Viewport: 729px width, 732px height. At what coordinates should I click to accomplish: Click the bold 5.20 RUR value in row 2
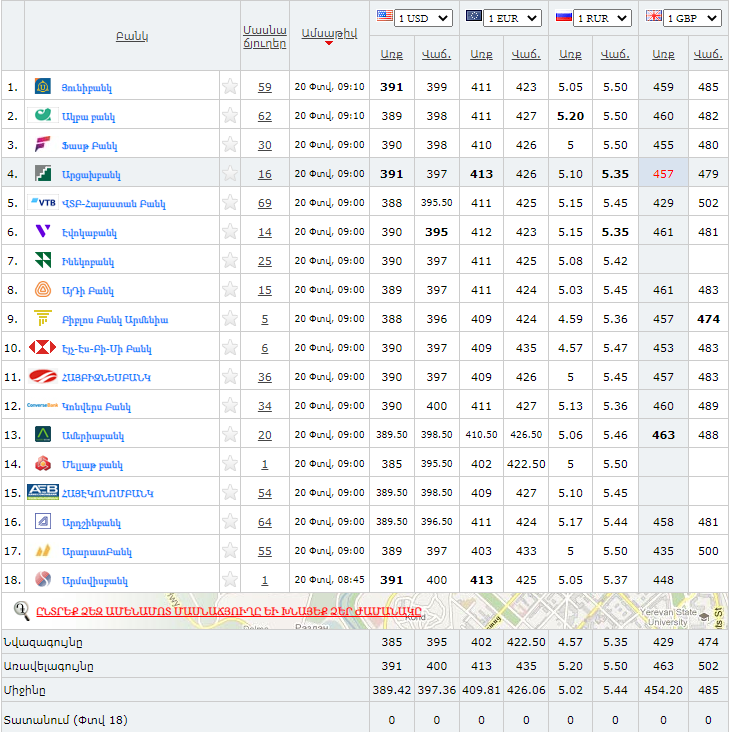pos(570,116)
